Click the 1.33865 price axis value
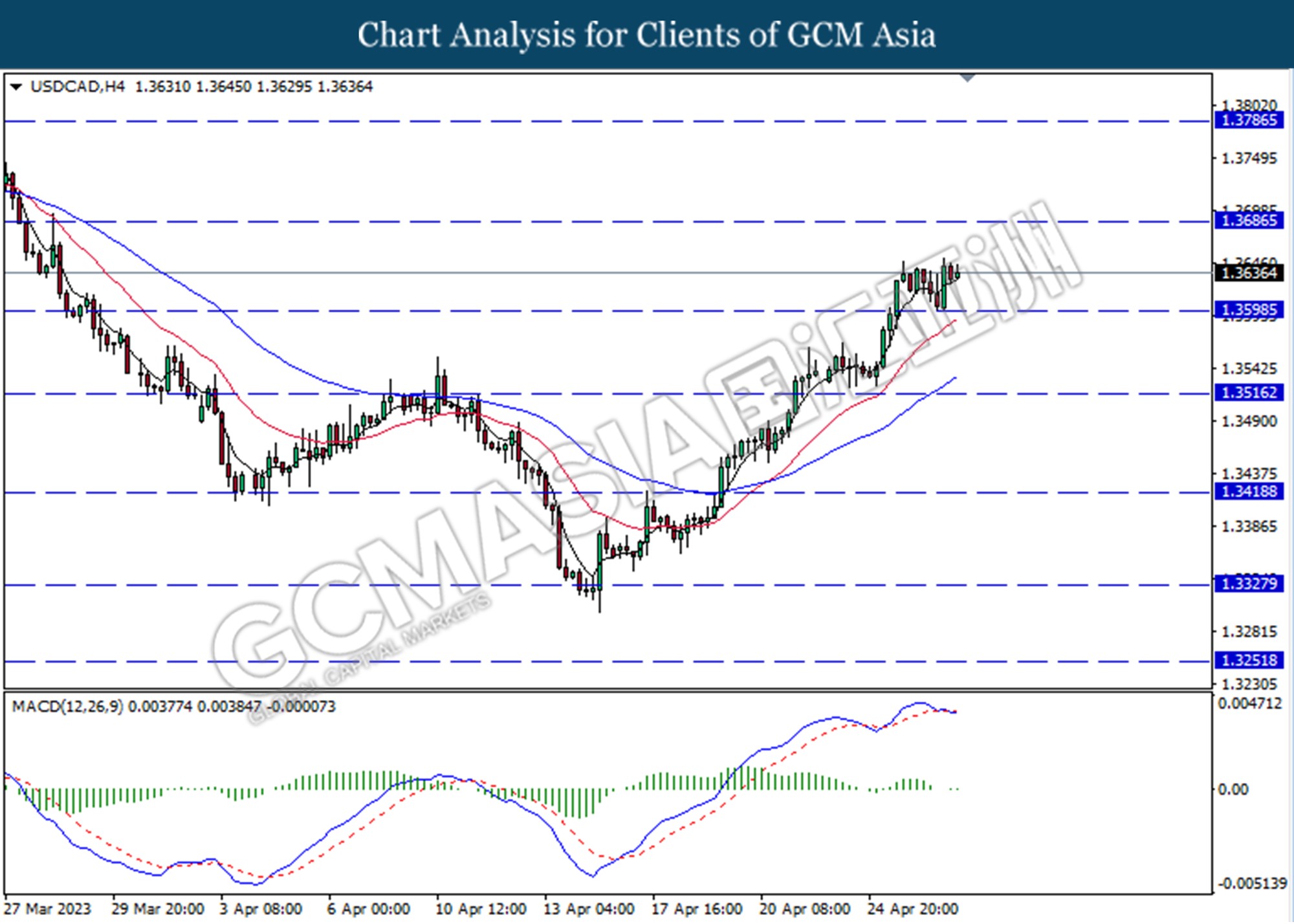 [x=1249, y=527]
